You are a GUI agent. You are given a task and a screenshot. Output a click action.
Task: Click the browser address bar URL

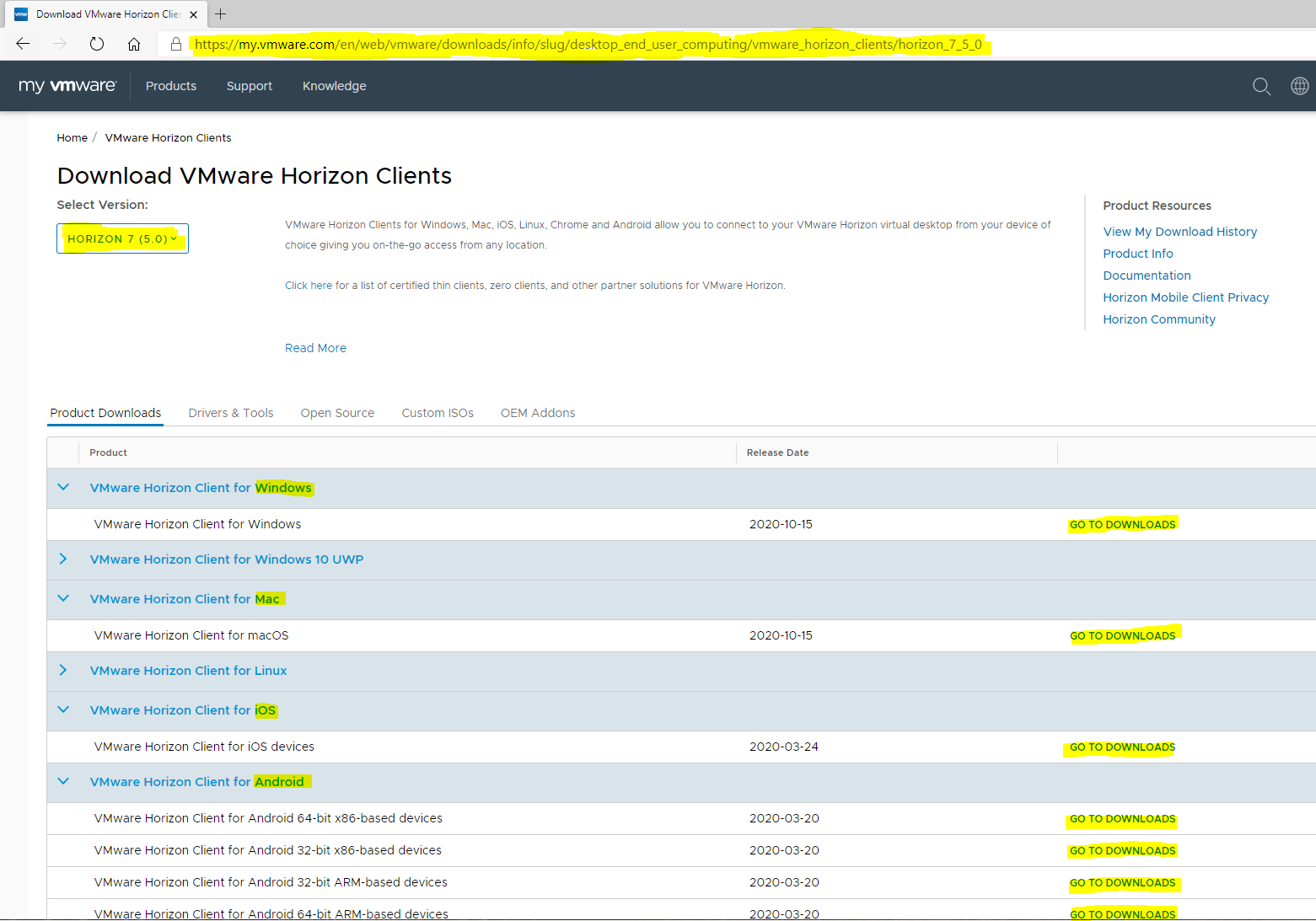tap(588, 45)
